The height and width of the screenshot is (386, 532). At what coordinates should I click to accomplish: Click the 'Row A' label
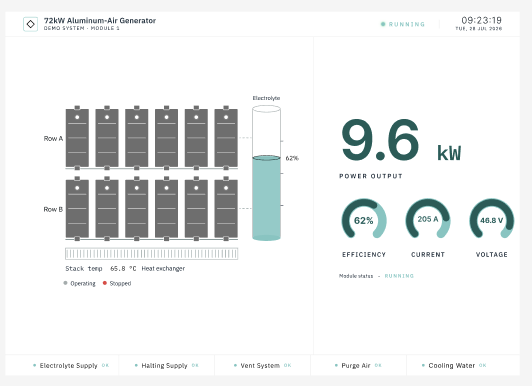[x=53, y=138]
